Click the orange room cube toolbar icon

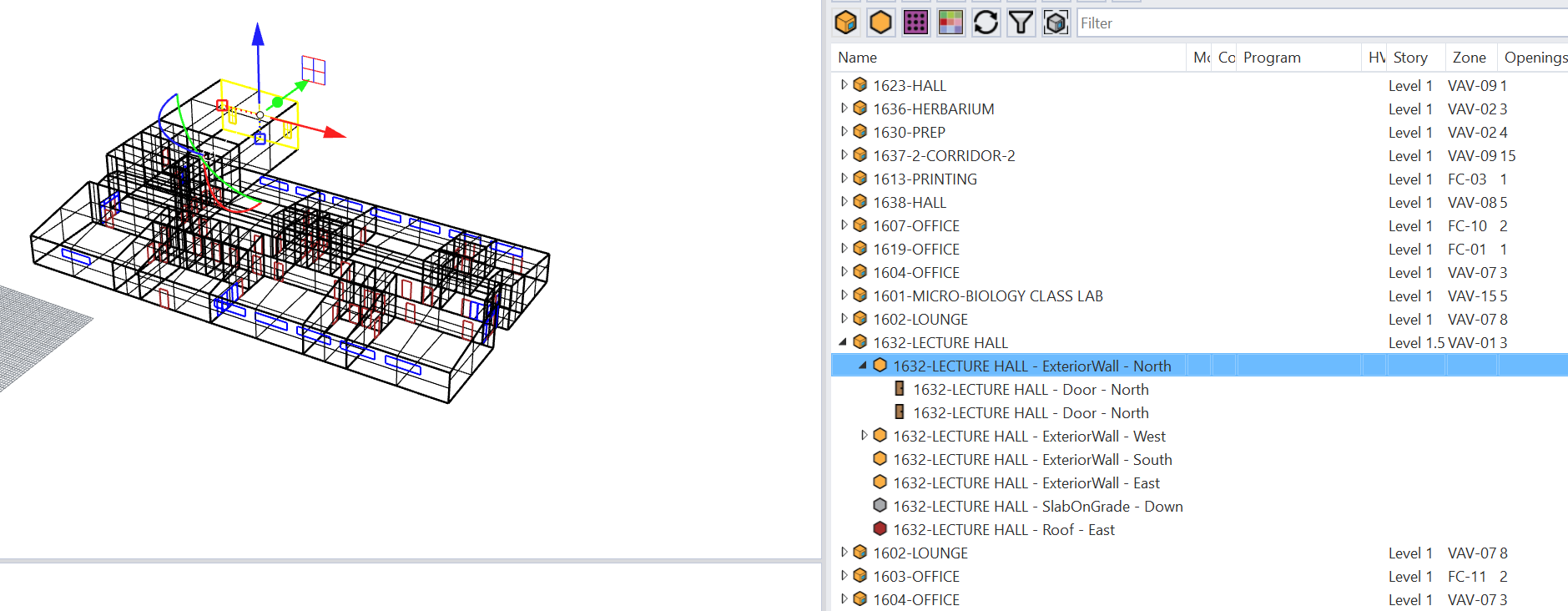[845, 23]
